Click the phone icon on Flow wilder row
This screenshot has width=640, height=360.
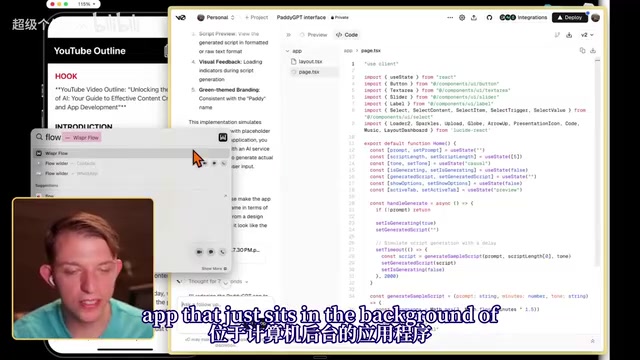coord(224,163)
